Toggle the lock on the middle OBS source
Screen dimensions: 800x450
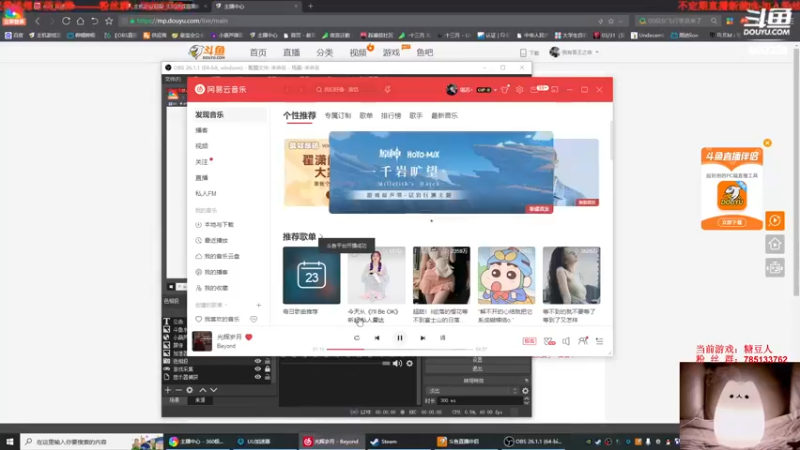point(267,369)
